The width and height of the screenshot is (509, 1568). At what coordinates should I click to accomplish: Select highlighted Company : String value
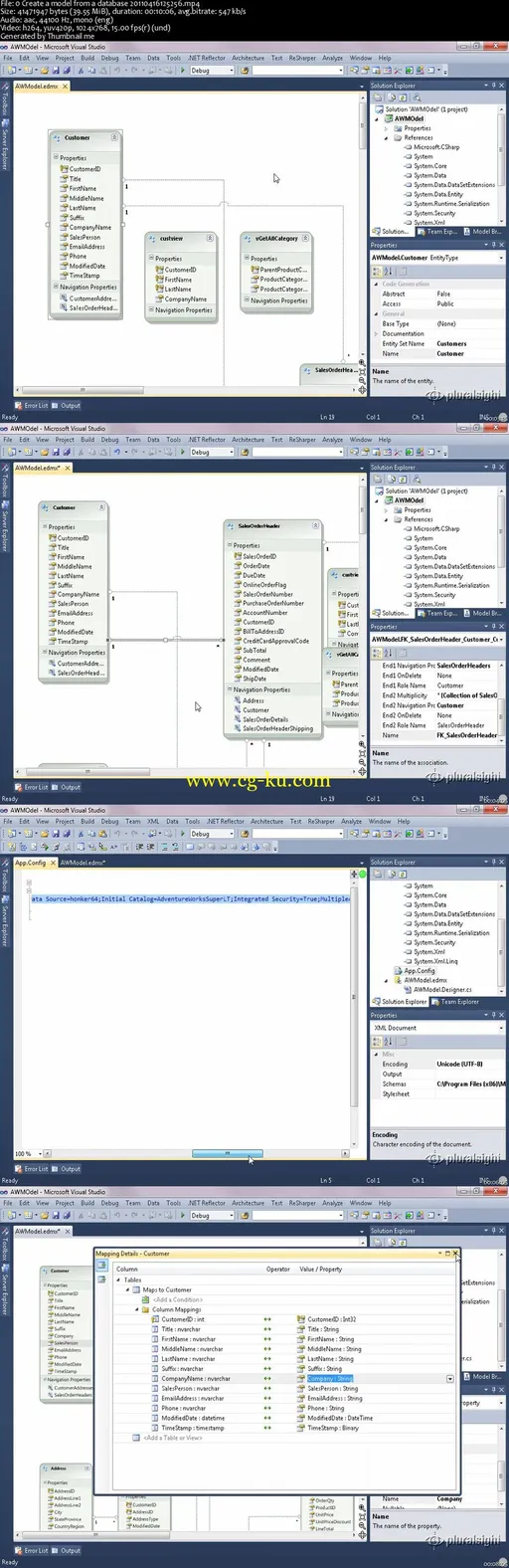(x=330, y=1379)
